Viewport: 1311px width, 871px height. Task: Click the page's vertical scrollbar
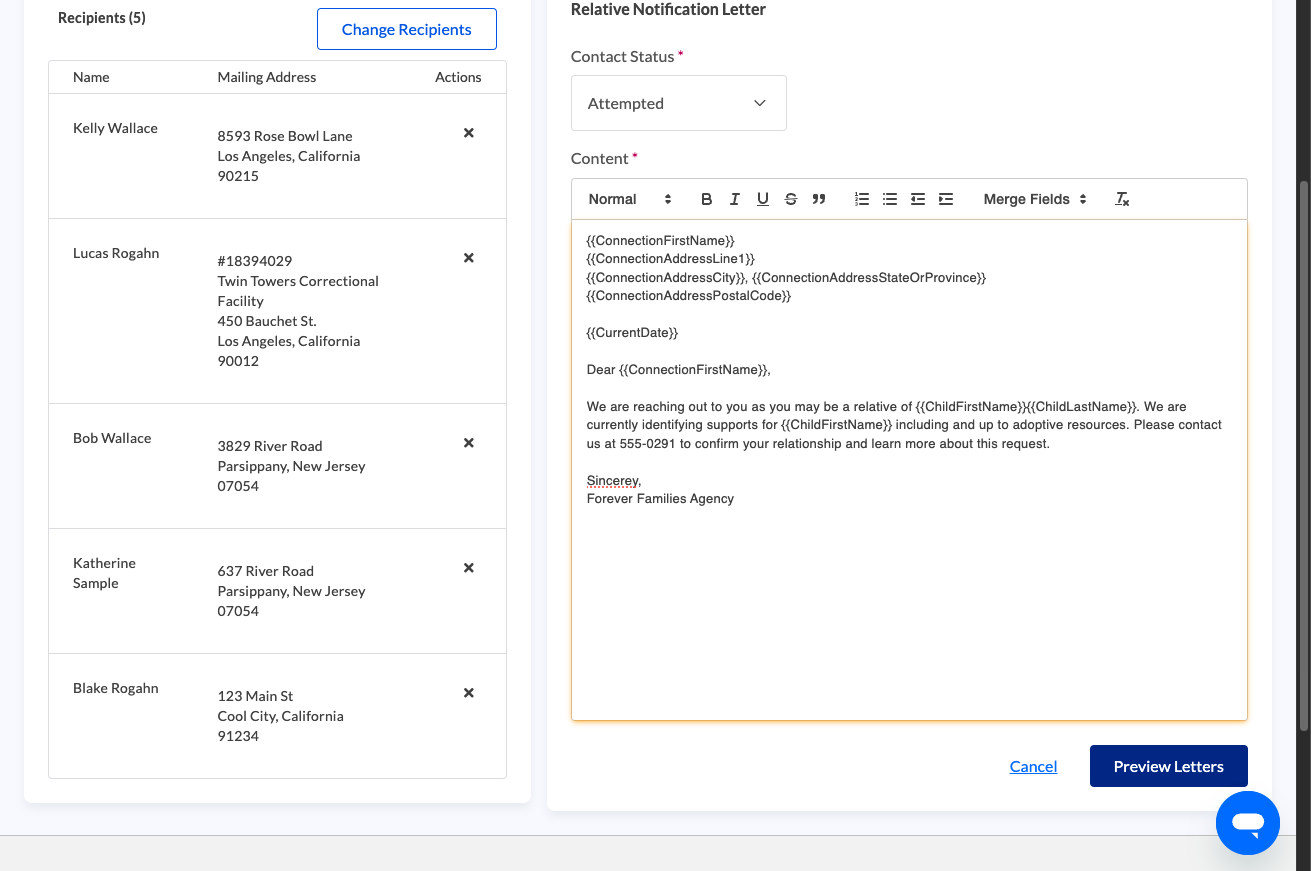click(1303, 455)
